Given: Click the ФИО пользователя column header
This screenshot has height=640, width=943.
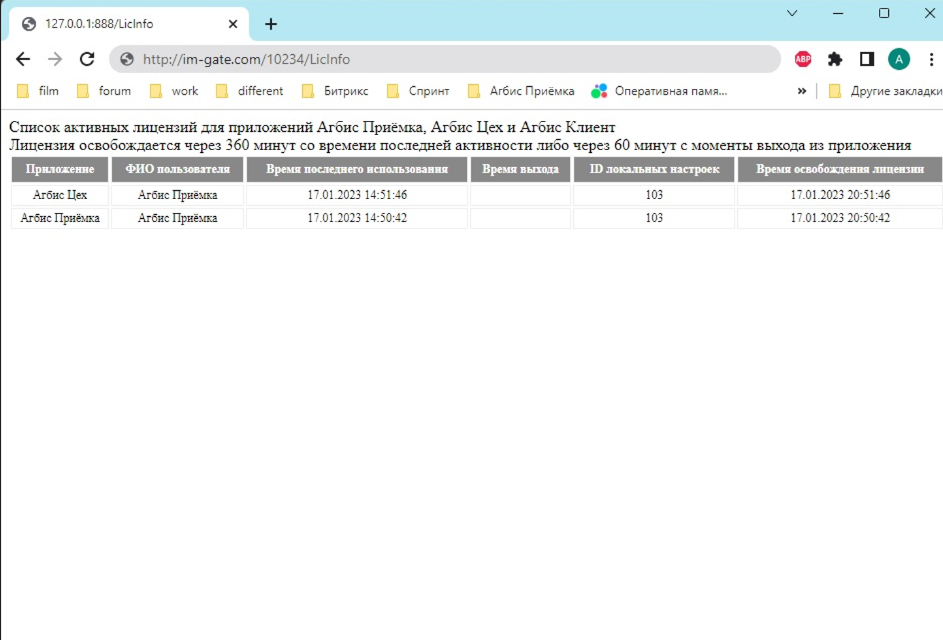Looking at the screenshot, I should pos(177,169).
